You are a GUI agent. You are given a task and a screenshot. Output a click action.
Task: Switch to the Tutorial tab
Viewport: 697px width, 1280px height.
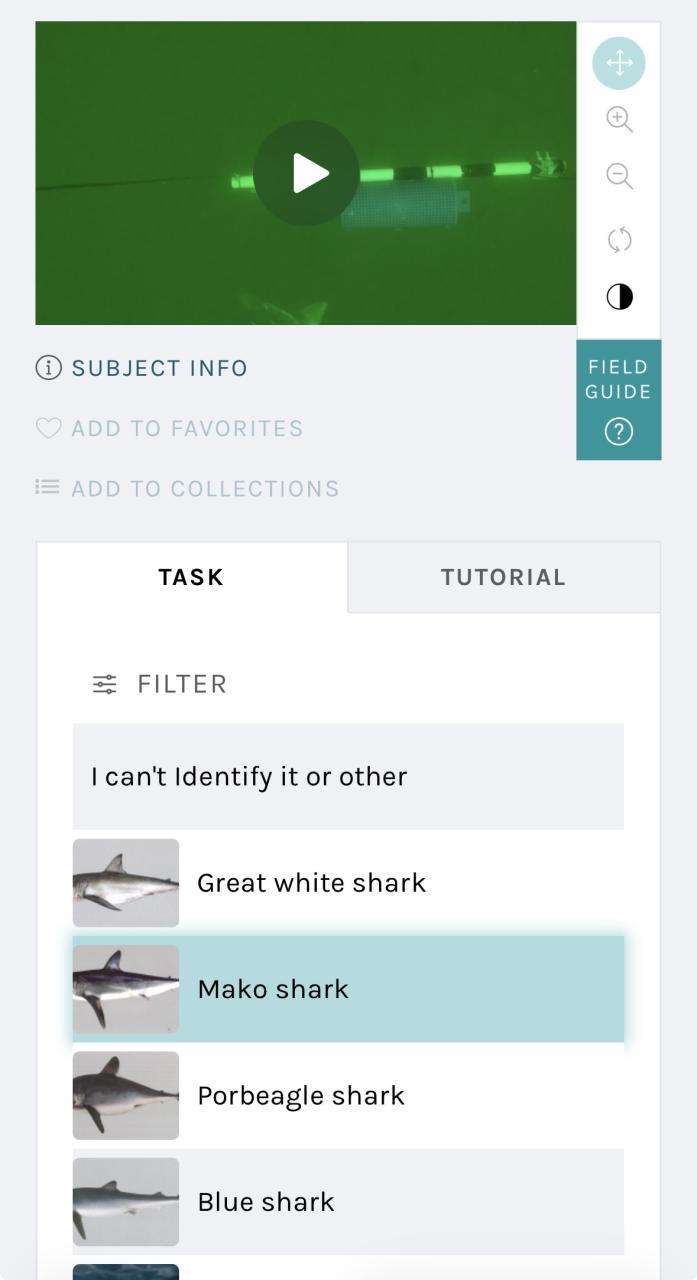[503, 577]
